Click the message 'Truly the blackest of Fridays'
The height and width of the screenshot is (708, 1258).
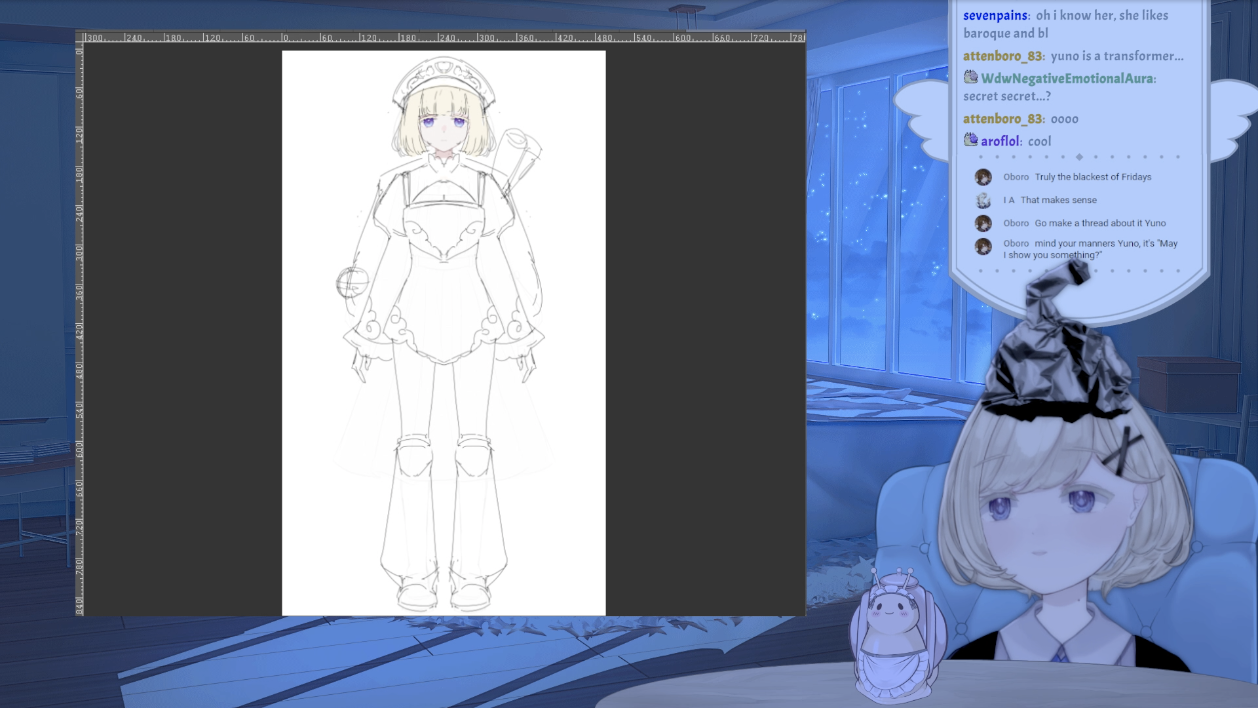click(1093, 177)
